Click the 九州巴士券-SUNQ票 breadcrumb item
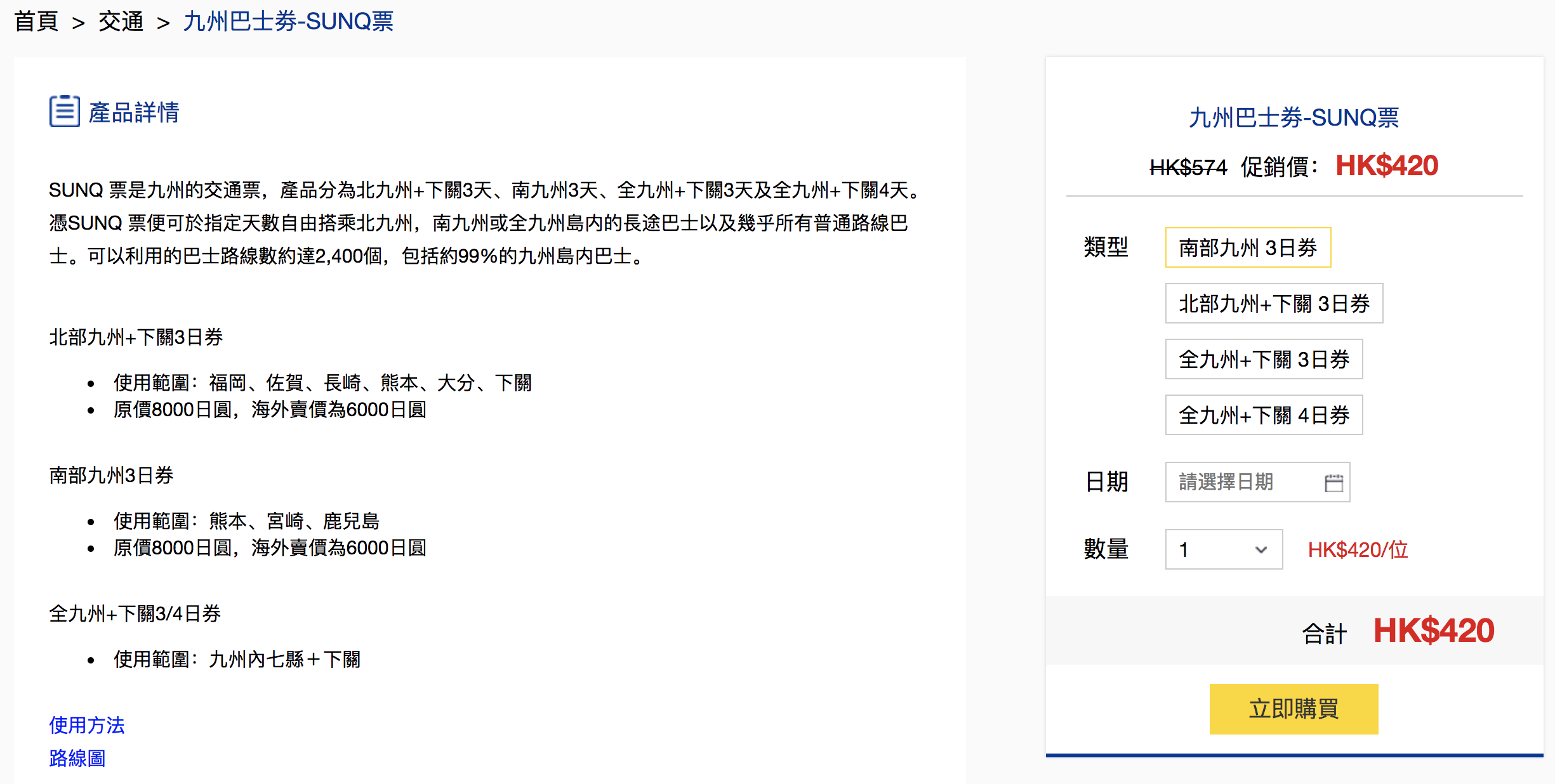The width and height of the screenshot is (1555, 784). click(288, 22)
